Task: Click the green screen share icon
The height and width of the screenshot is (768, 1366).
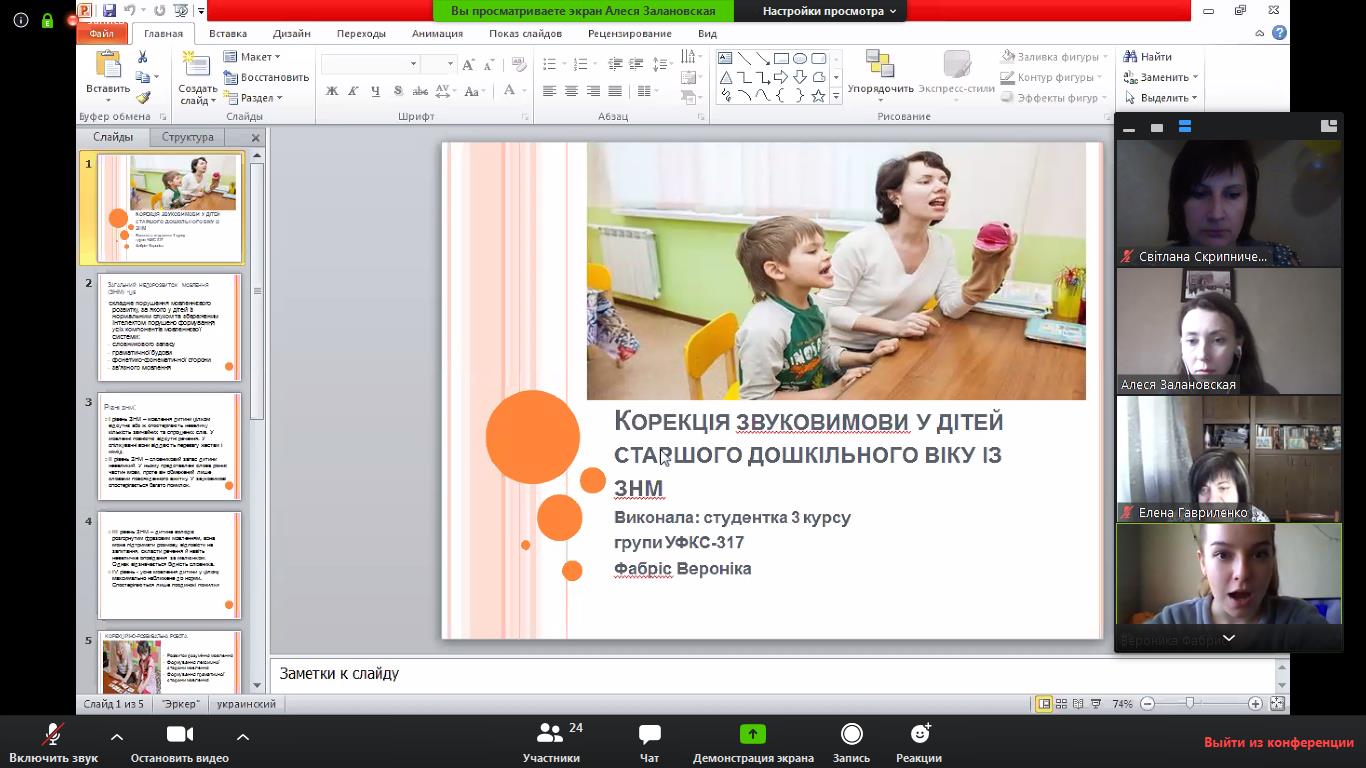Action: coord(752,734)
